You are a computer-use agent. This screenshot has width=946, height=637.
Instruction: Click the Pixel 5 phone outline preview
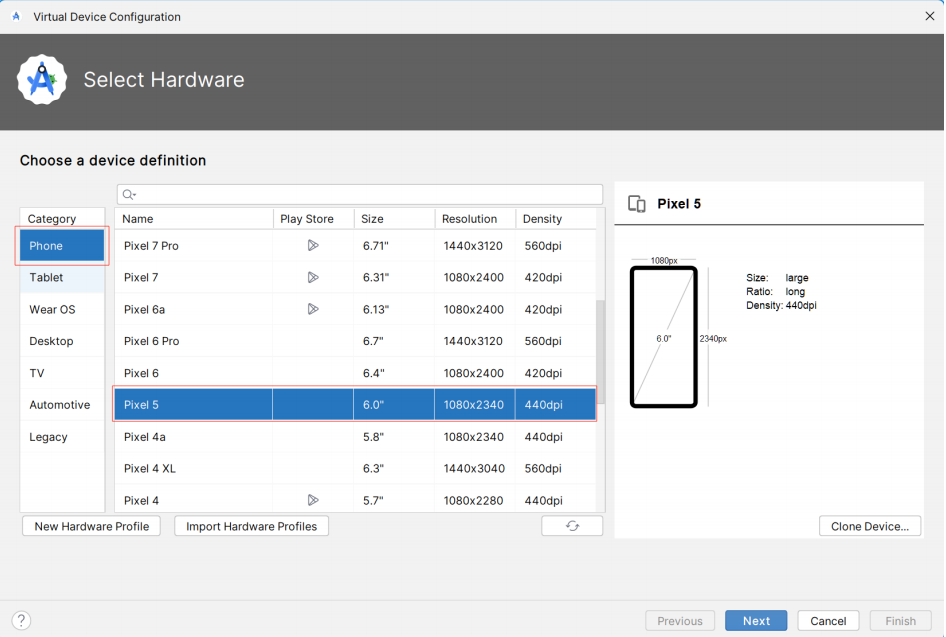(664, 337)
